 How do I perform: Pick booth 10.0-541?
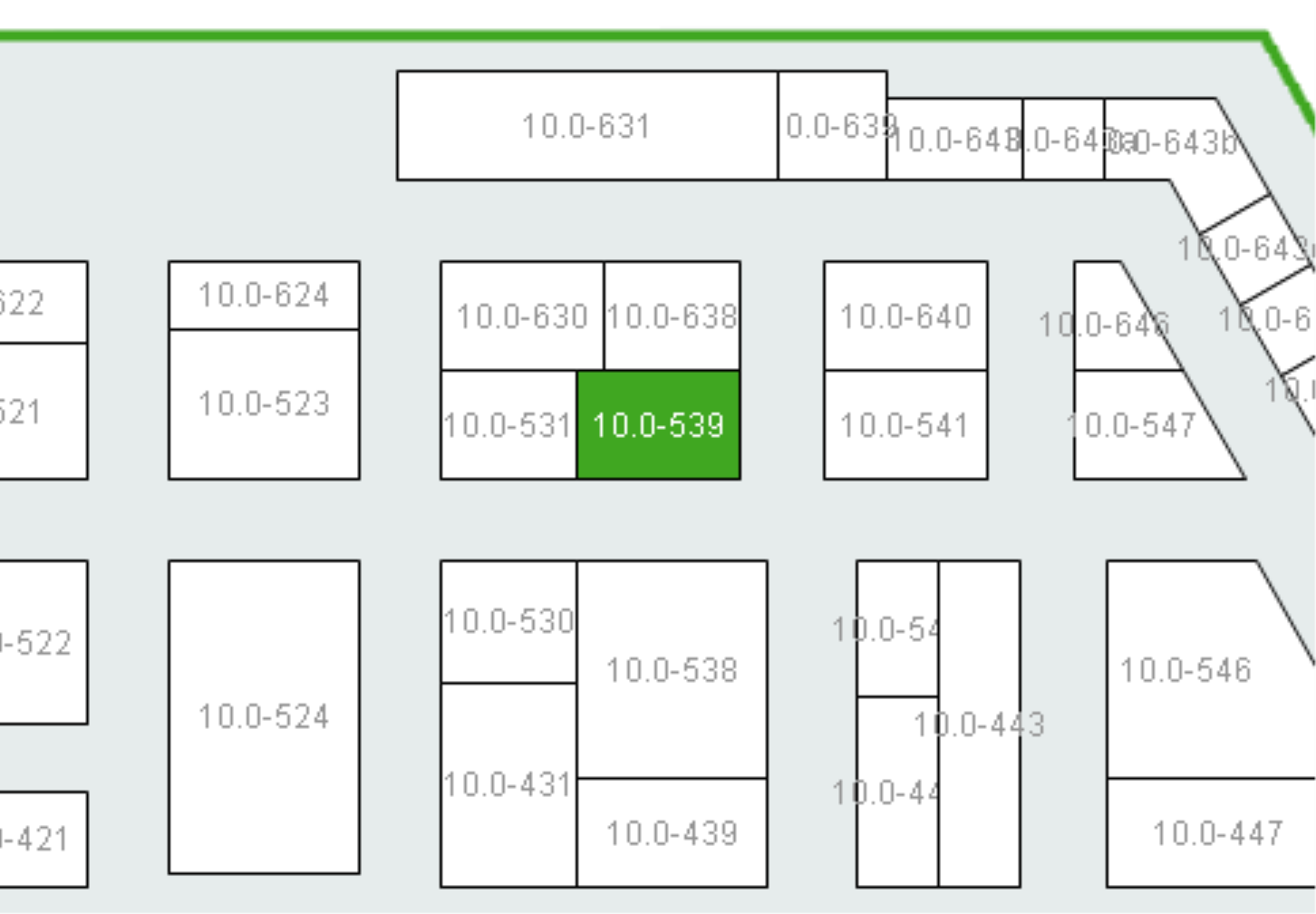[905, 424]
